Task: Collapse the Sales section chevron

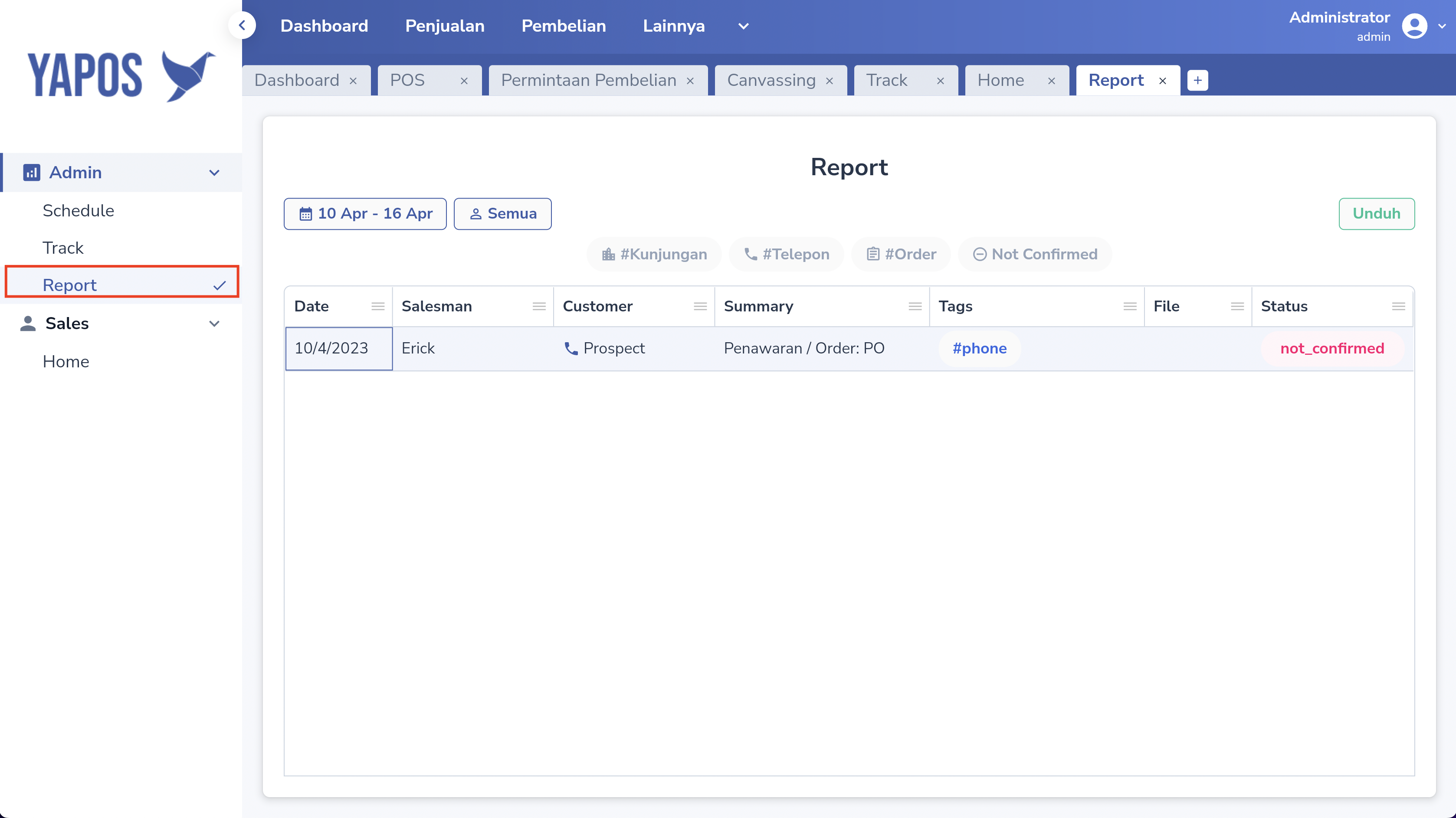Action: (214, 324)
